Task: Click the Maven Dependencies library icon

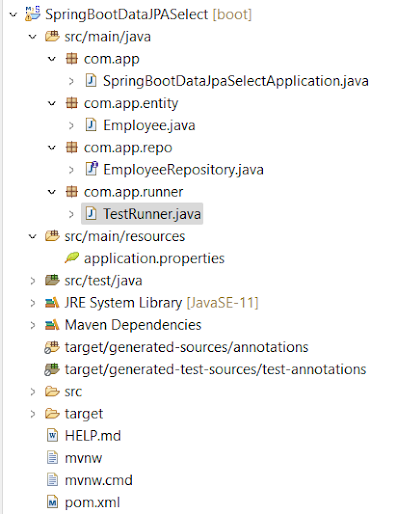Action: [x=52, y=324]
